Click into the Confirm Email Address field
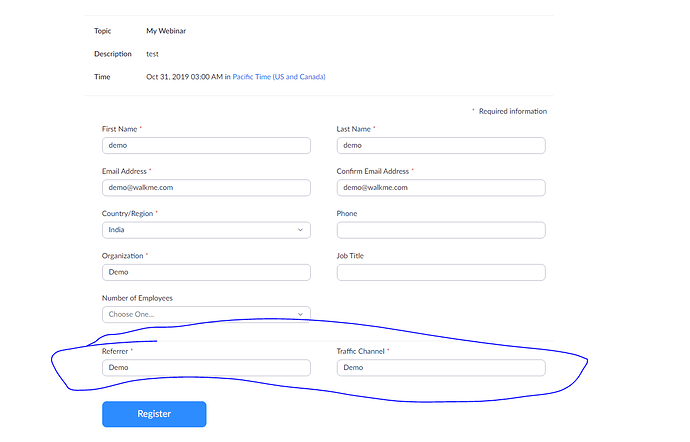 (441, 188)
